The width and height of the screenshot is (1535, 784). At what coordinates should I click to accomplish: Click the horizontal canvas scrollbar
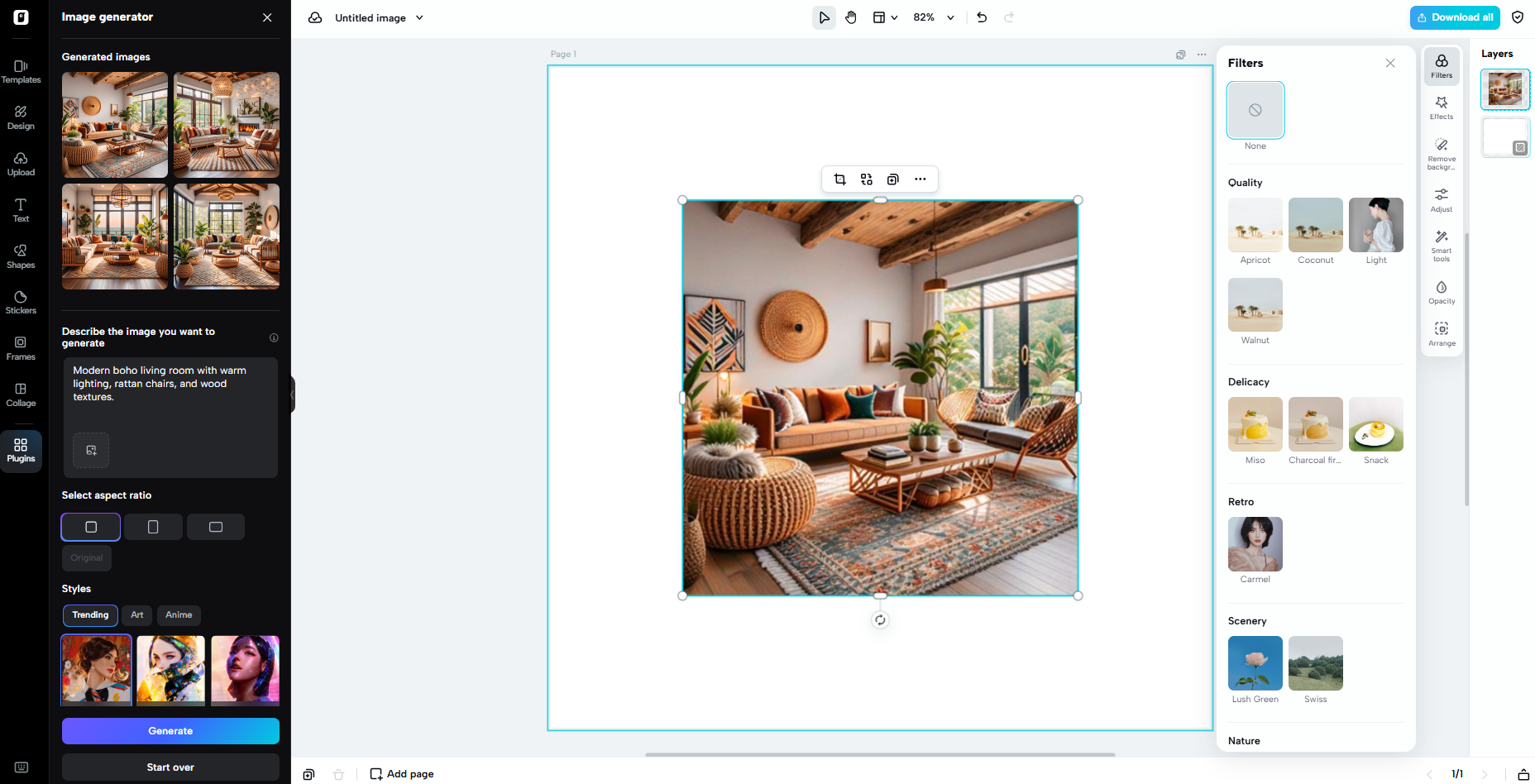[x=880, y=754]
